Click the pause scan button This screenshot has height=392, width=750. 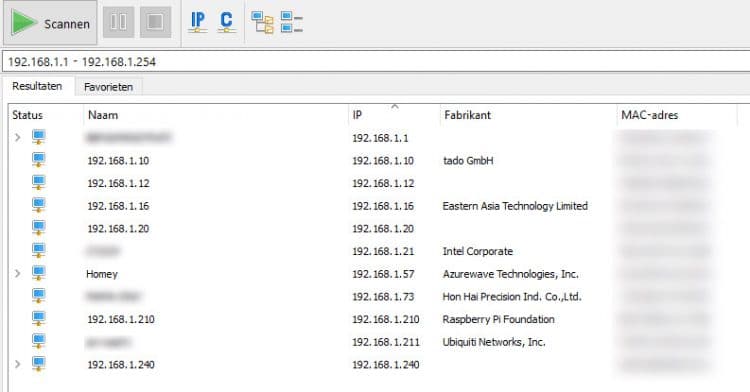point(119,22)
